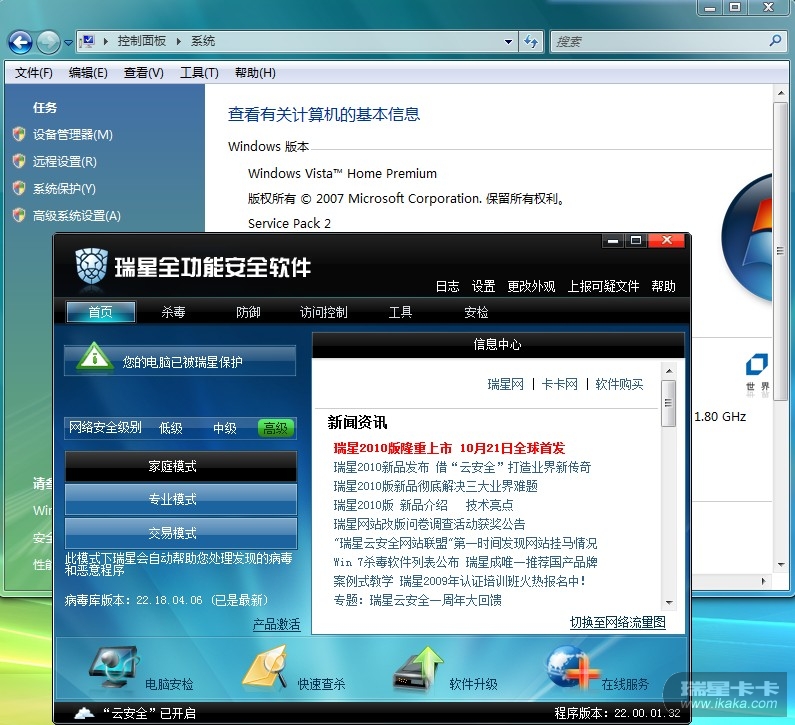The height and width of the screenshot is (725, 795).
Task: Open the 帮助(H) menu in Control Panel
Action: point(255,73)
